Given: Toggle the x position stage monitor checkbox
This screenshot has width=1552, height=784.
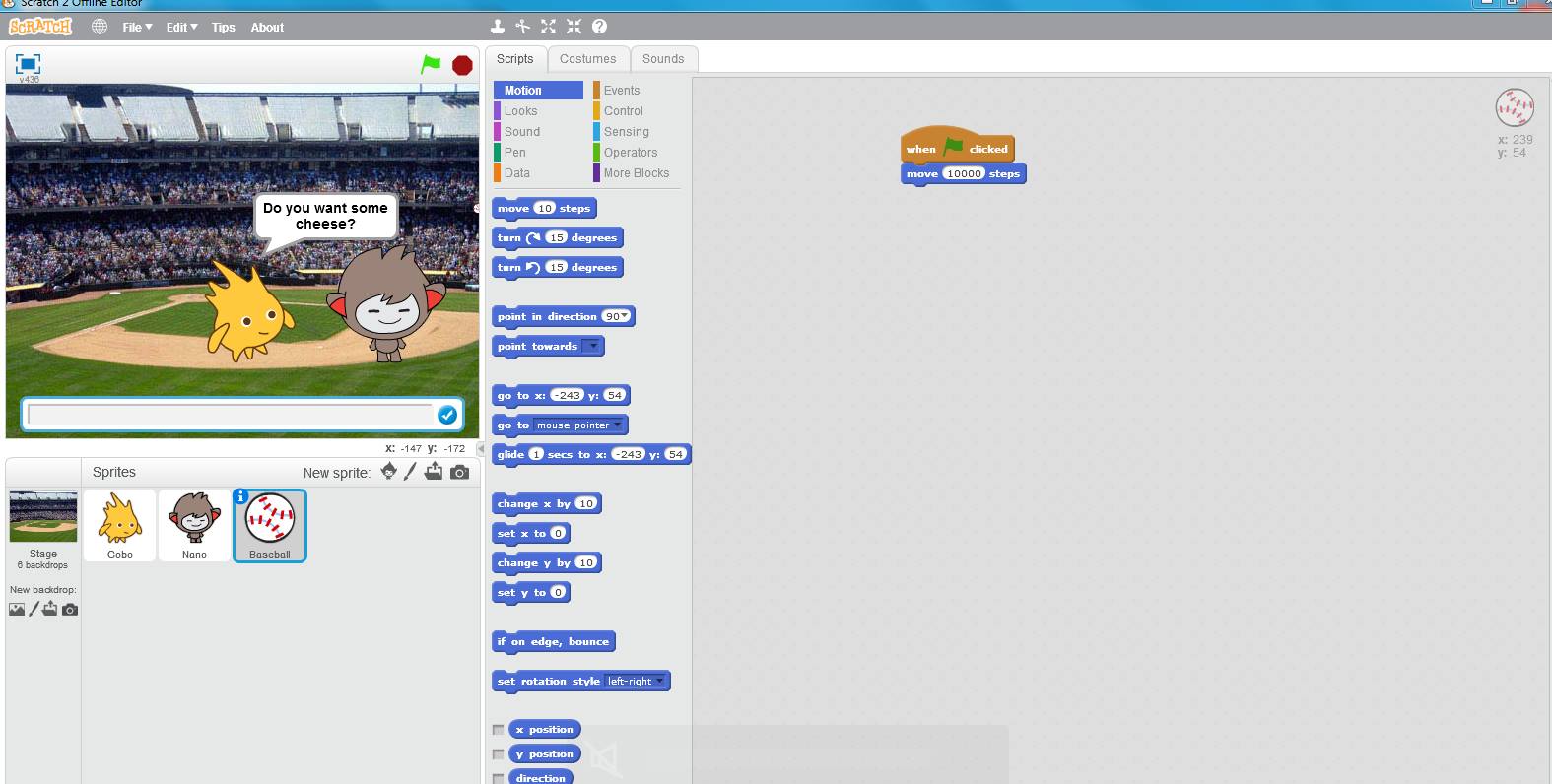Looking at the screenshot, I should (499, 730).
